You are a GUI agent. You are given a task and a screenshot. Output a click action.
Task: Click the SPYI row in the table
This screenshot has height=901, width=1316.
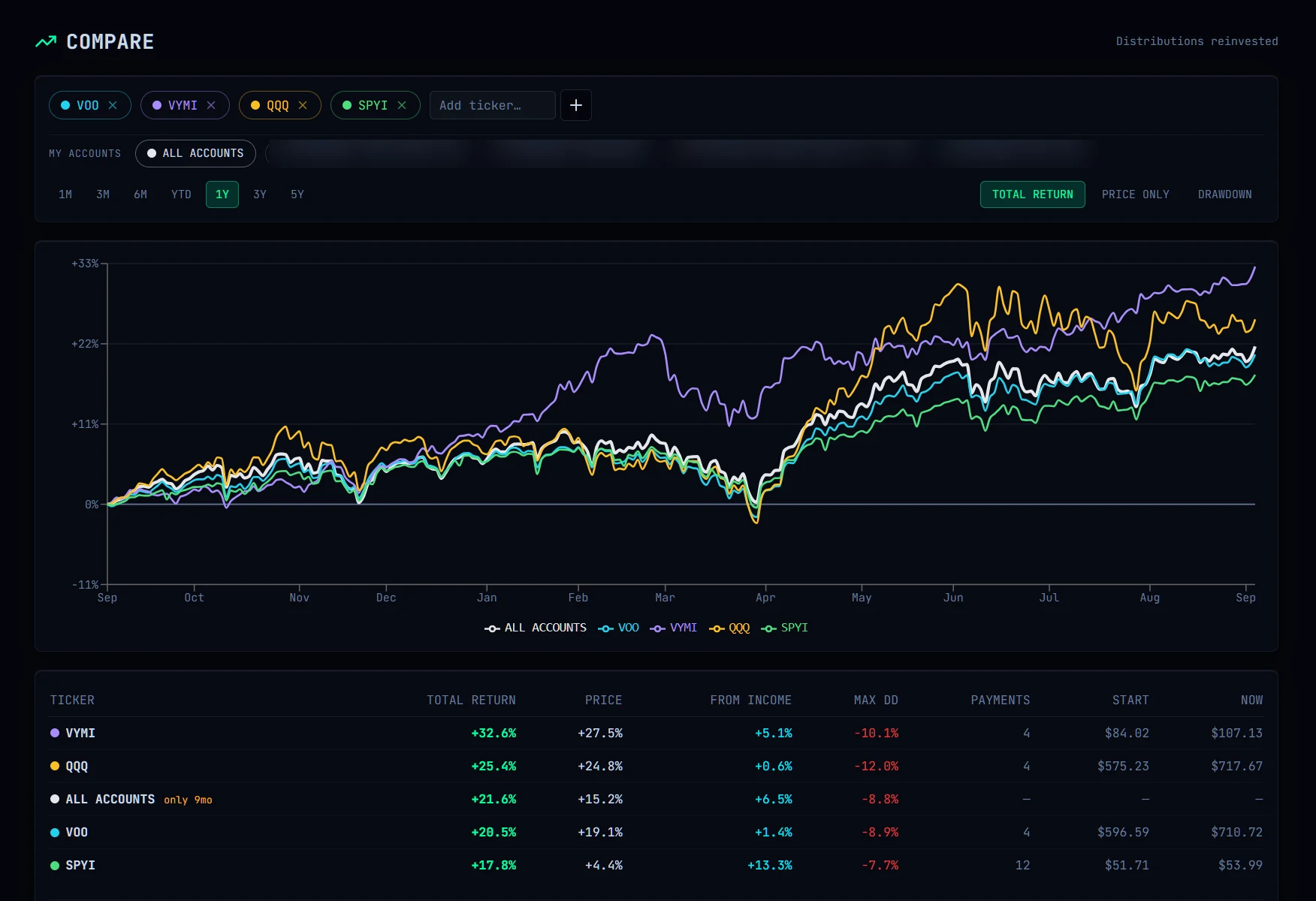656,865
